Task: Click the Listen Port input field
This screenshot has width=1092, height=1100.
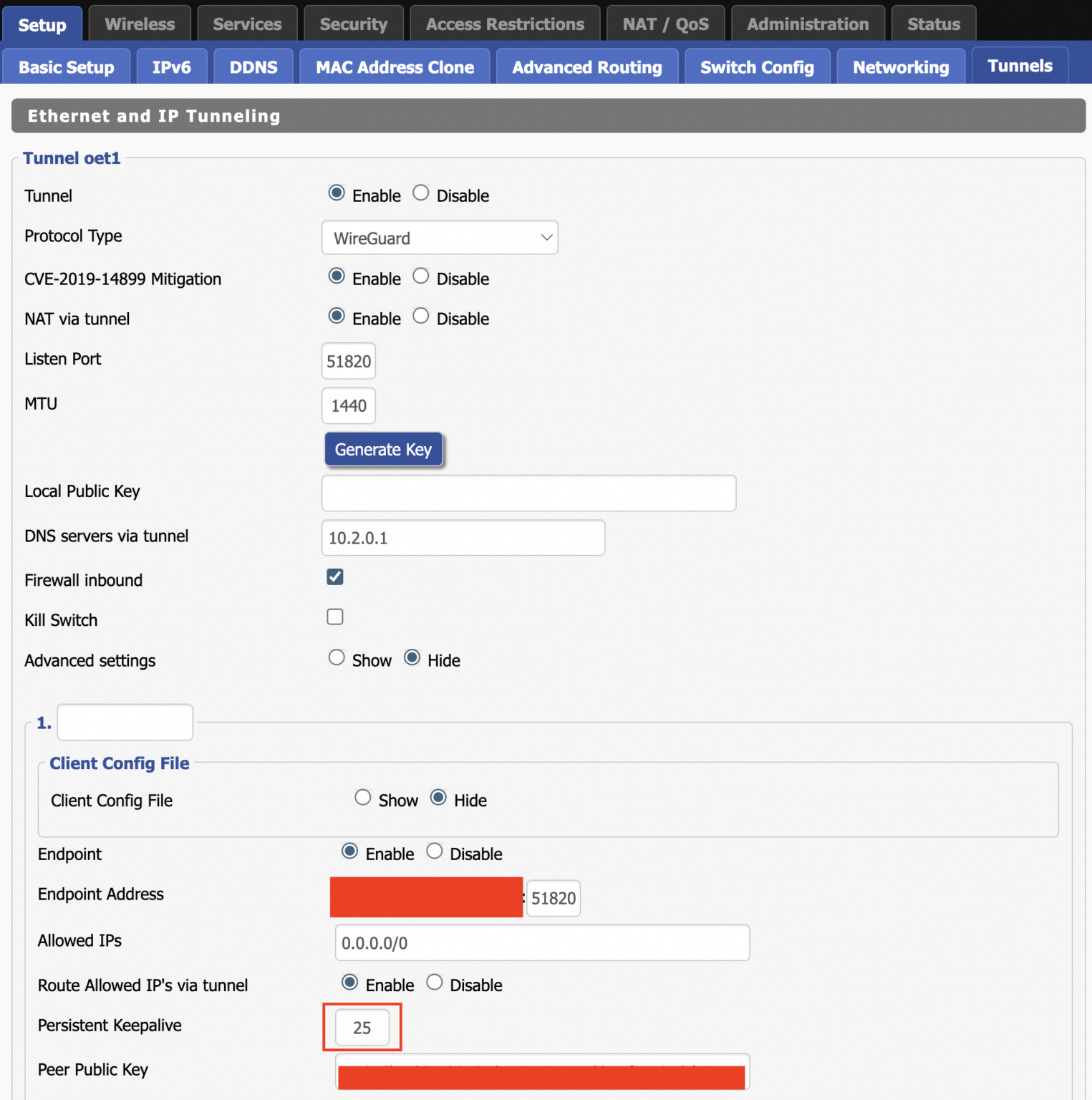Action: coord(349,362)
